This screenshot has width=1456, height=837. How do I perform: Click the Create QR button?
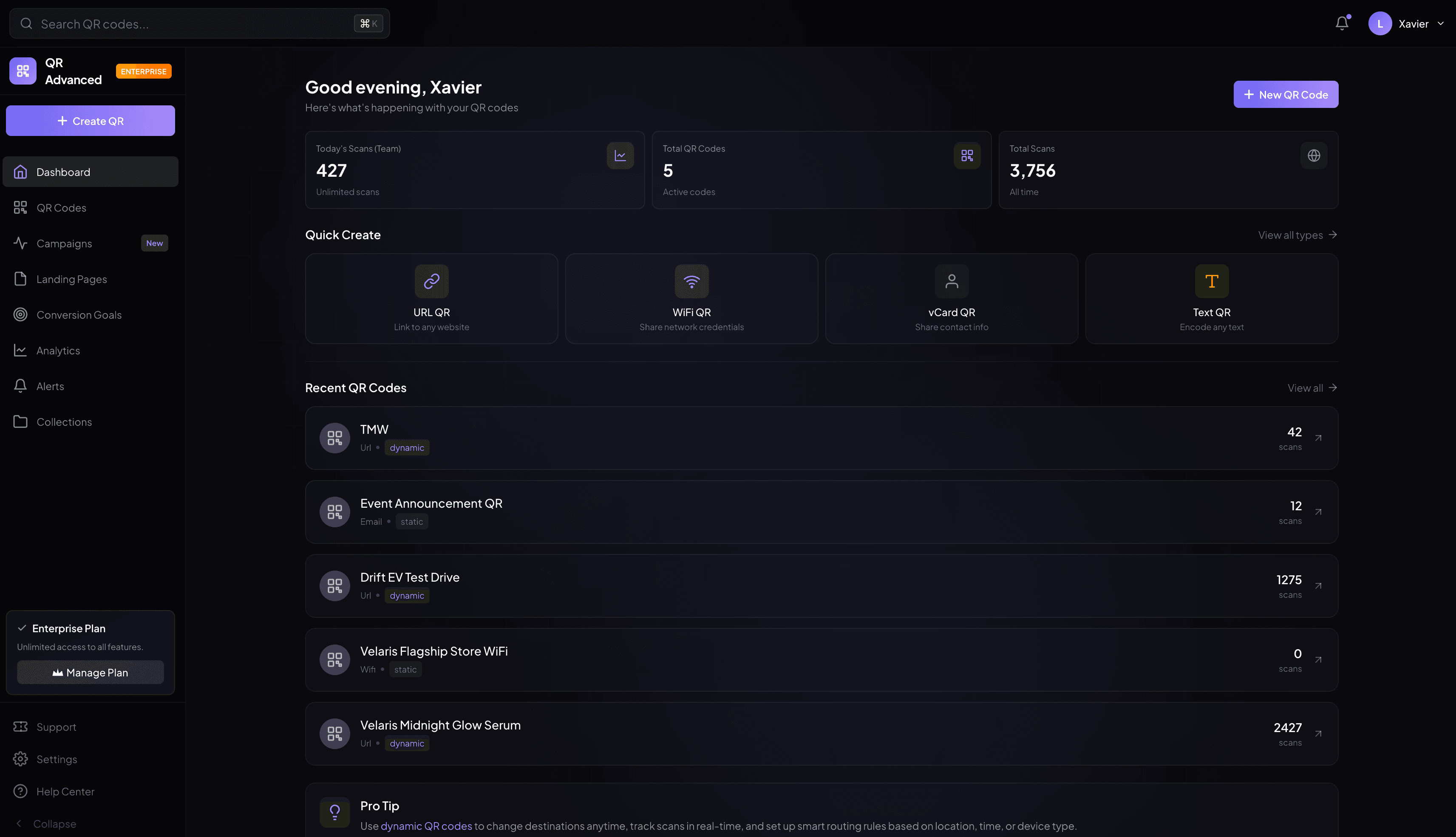[90, 121]
